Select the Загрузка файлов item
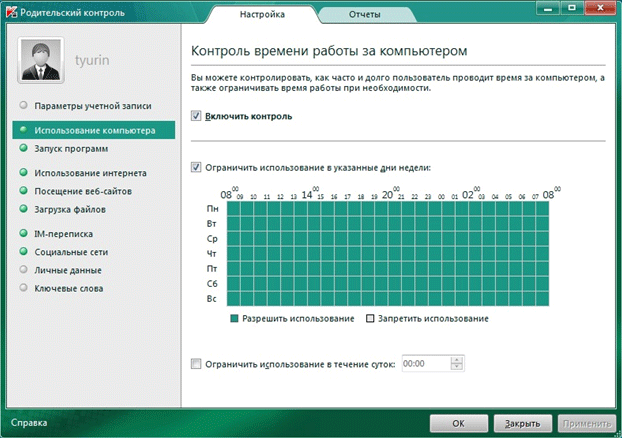This screenshot has width=622, height=438. pyautogui.click(x=70, y=209)
